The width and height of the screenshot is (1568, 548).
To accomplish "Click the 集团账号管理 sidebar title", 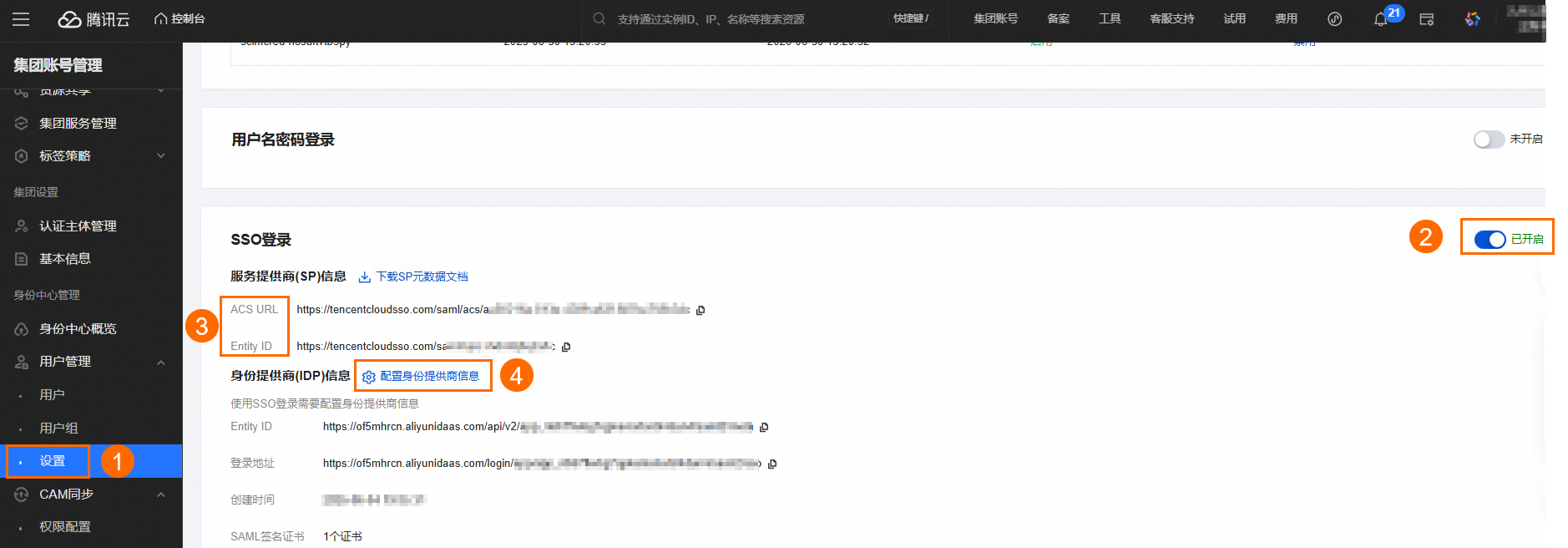I will pyautogui.click(x=58, y=65).
